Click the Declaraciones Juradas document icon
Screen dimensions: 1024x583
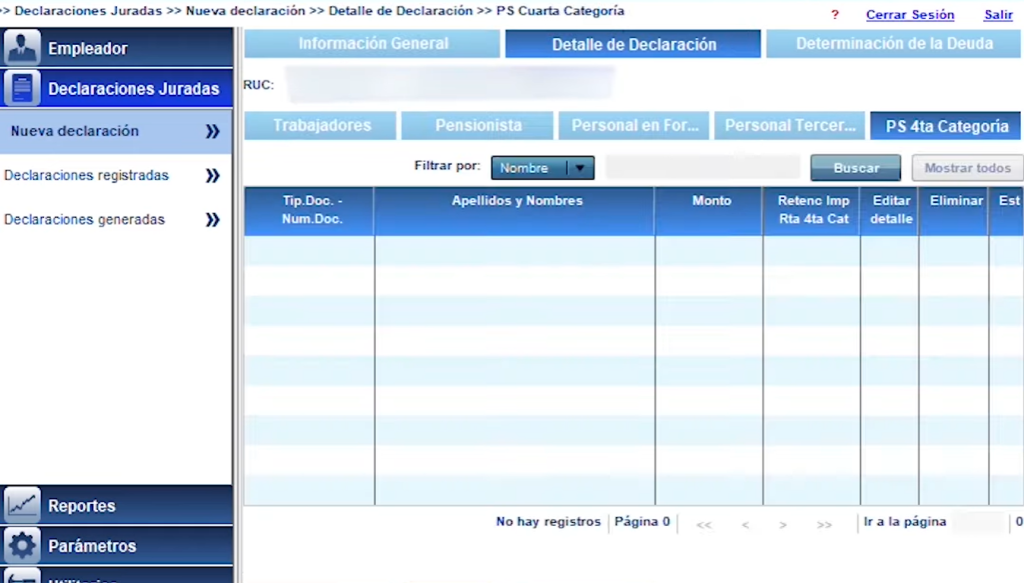(22, 88)
